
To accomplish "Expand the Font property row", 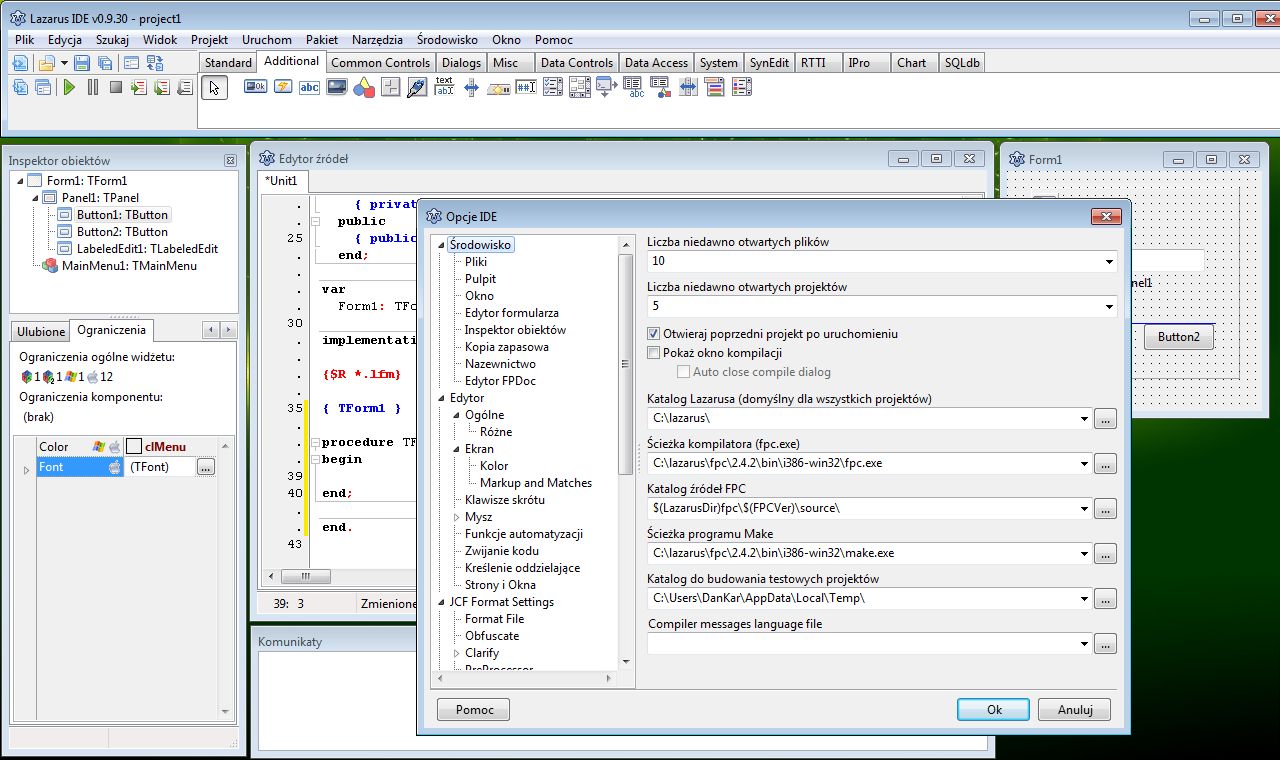I will coord(26,468).
